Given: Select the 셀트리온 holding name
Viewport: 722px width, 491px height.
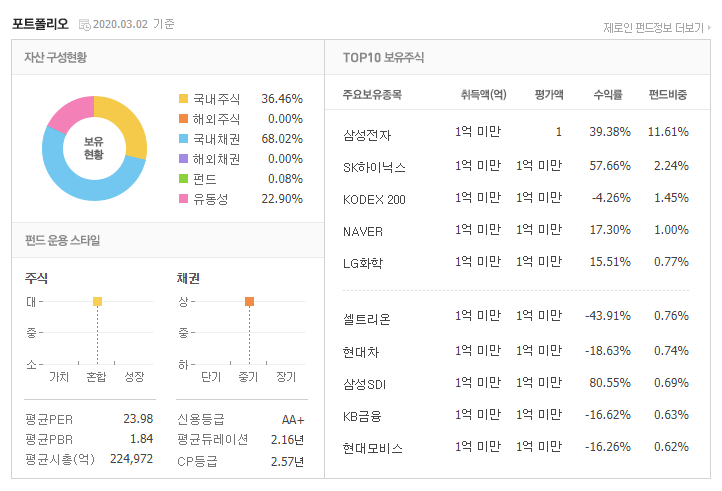Looking at the screenshot, I should 367,319.
